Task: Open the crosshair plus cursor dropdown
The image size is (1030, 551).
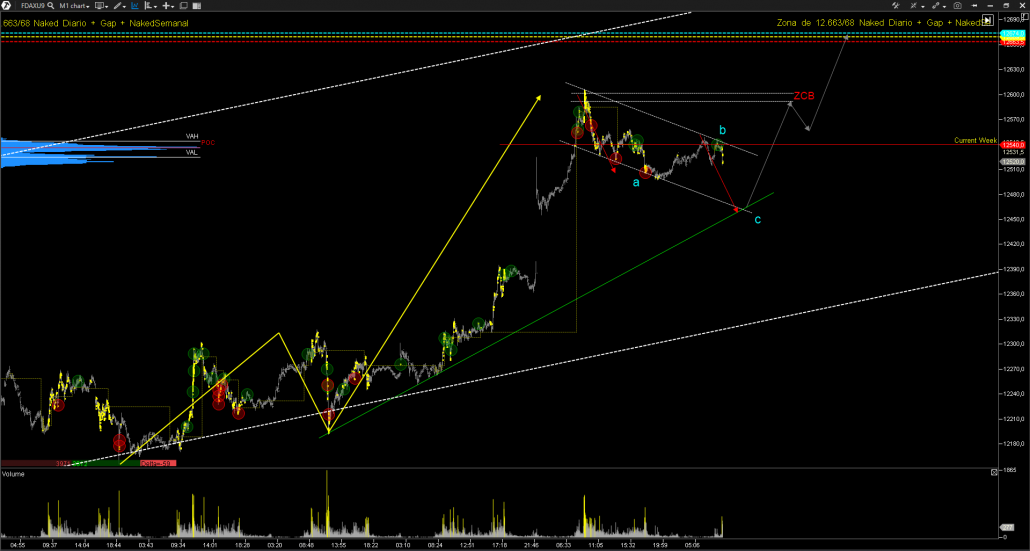Action: coord(168,5)
